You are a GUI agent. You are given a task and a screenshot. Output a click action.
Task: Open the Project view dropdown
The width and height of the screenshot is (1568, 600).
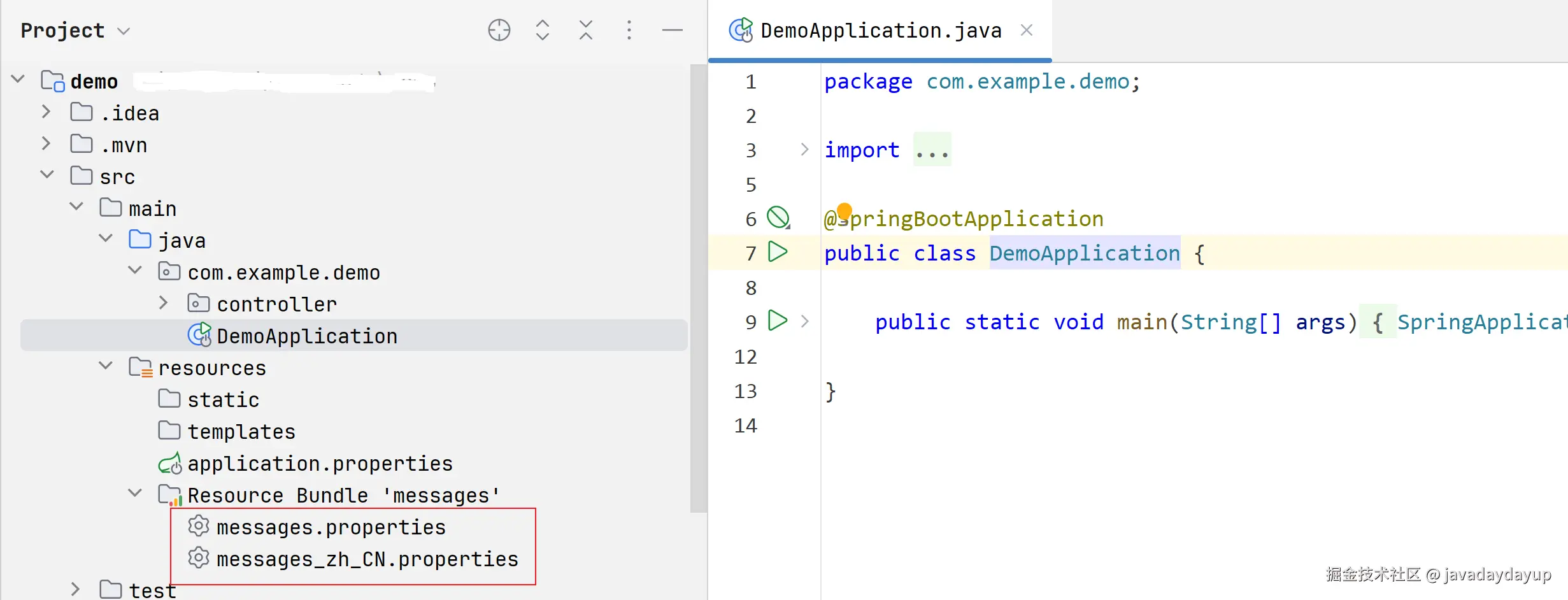tap(124, 31)
